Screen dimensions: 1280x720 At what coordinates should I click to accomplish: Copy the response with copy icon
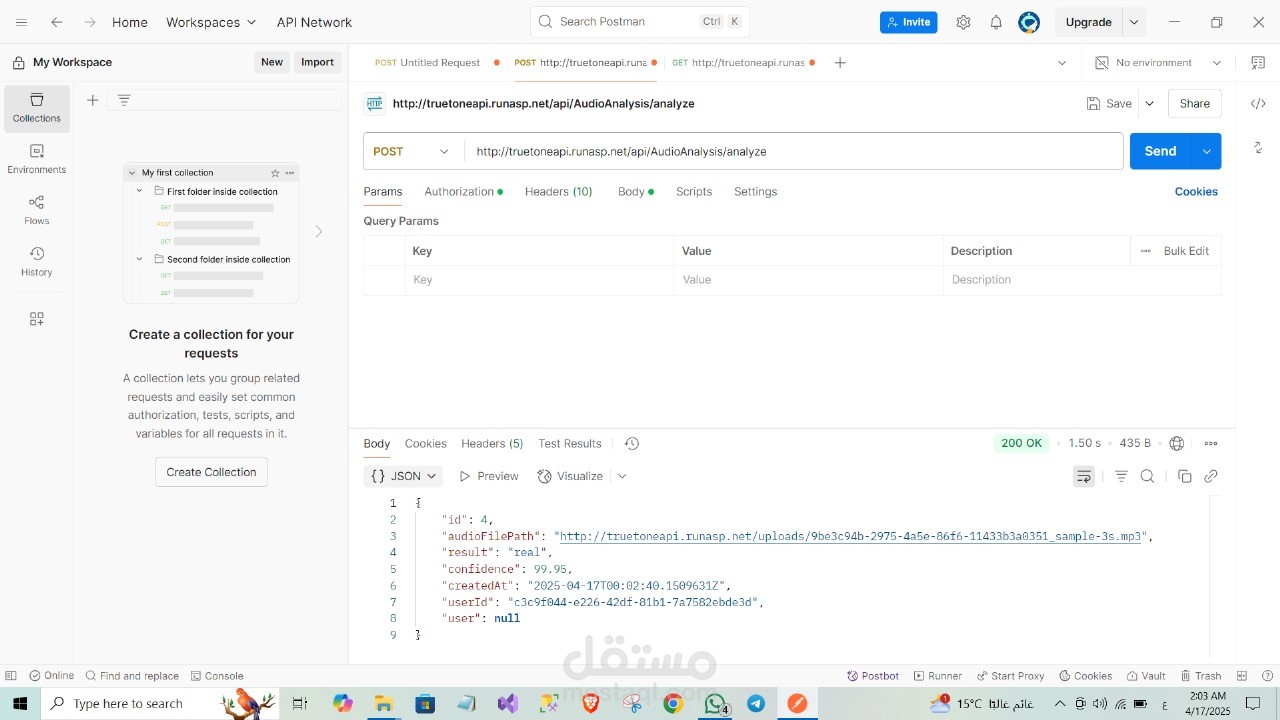pyautogui.click(x=1185, y=476)
